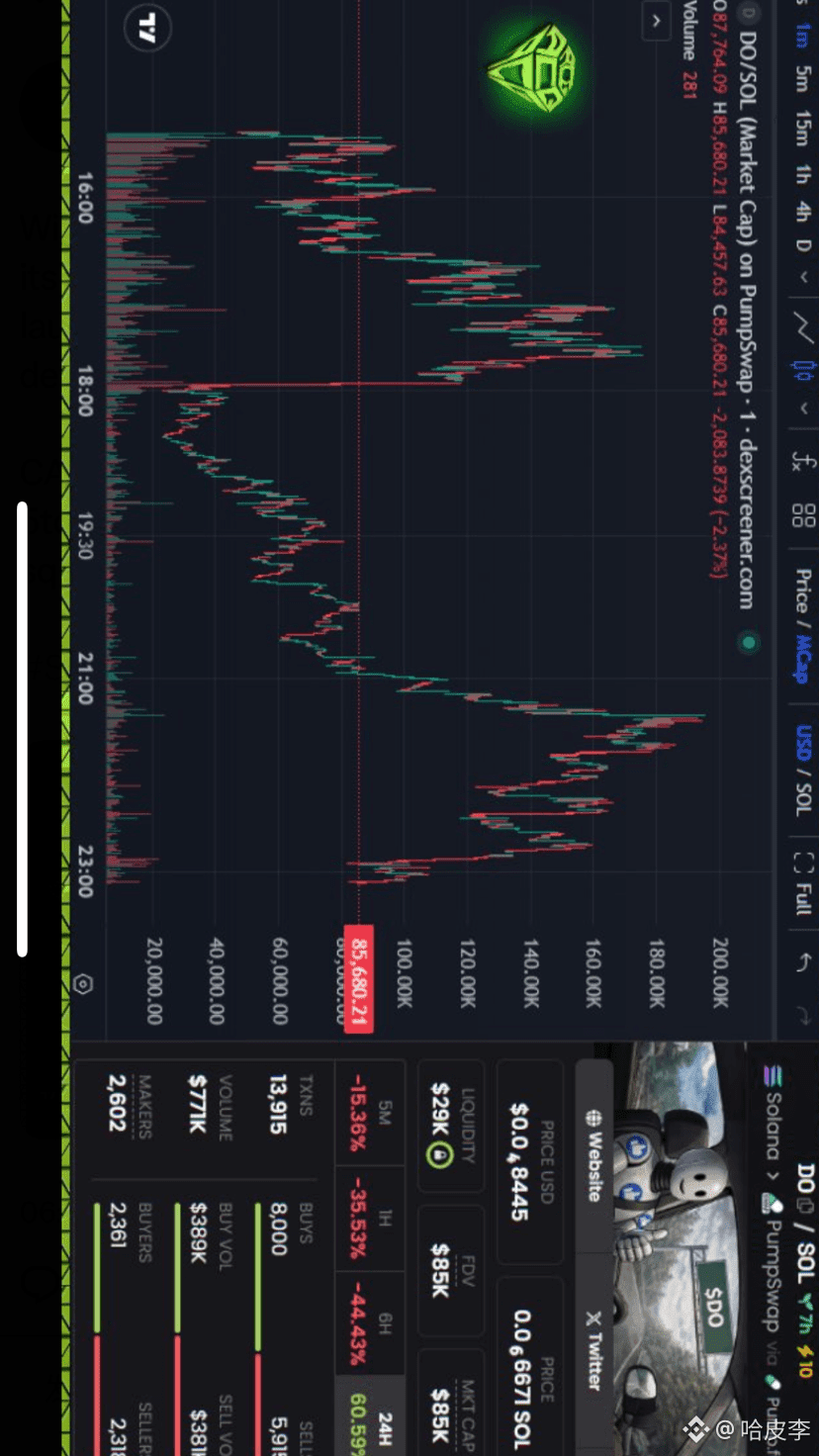
Task: Tap the white home indicator bar
Action: click(x=22, y=729)
